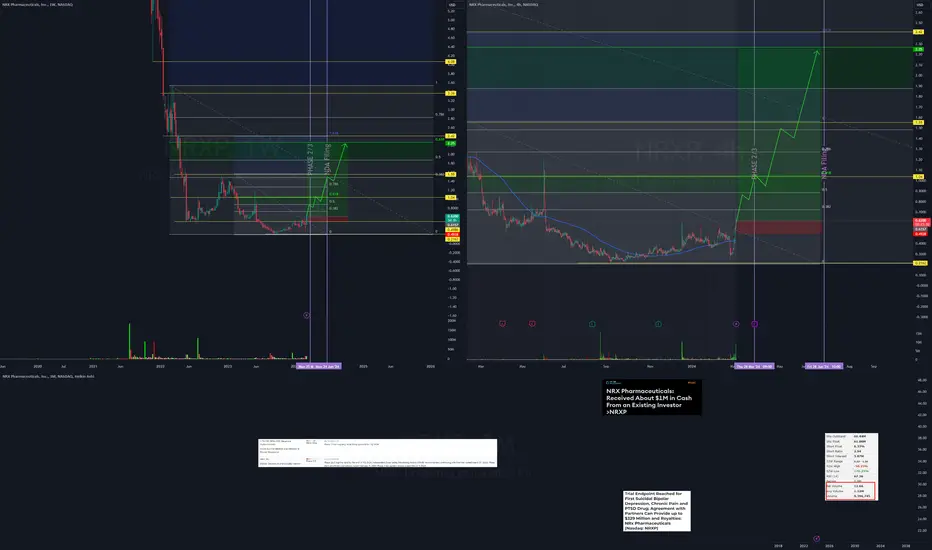Open the 4h chart's NRX Pharmaceuticals symbol title

[x=503, y=4]
